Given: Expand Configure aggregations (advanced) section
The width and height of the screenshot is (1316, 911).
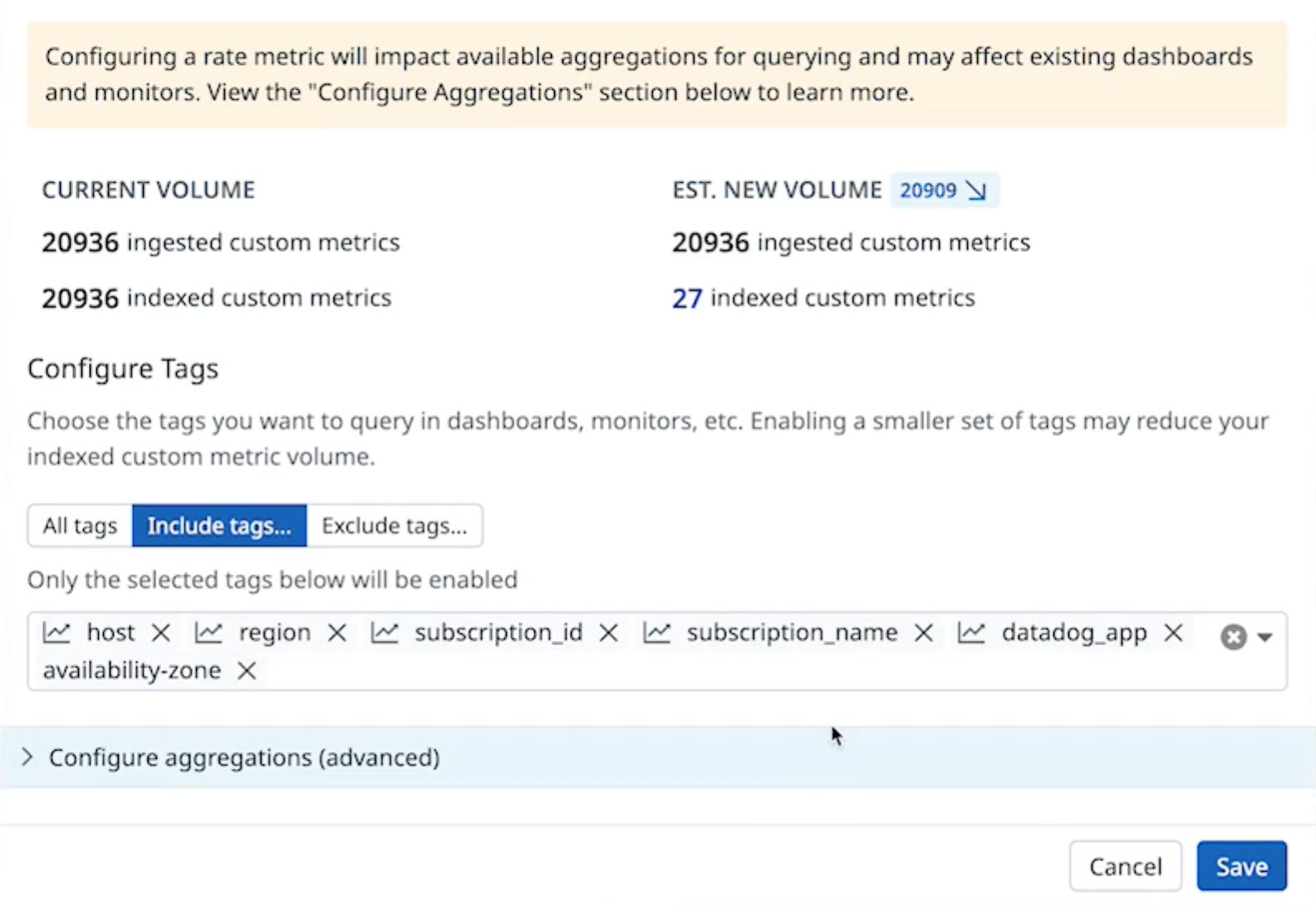Looking at the screenshot, I should click(x=243, y=757).
